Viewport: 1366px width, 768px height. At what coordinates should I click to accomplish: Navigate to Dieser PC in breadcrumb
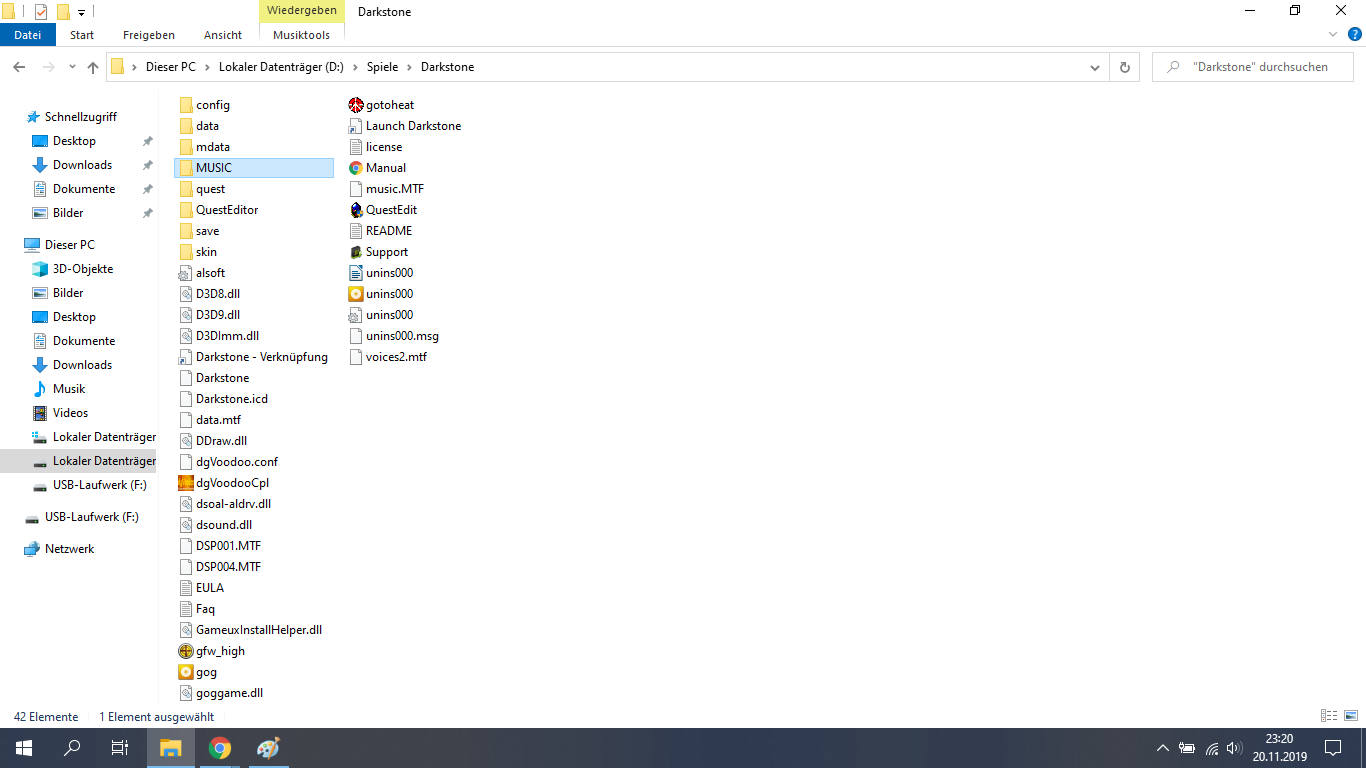tap(170, 67)
